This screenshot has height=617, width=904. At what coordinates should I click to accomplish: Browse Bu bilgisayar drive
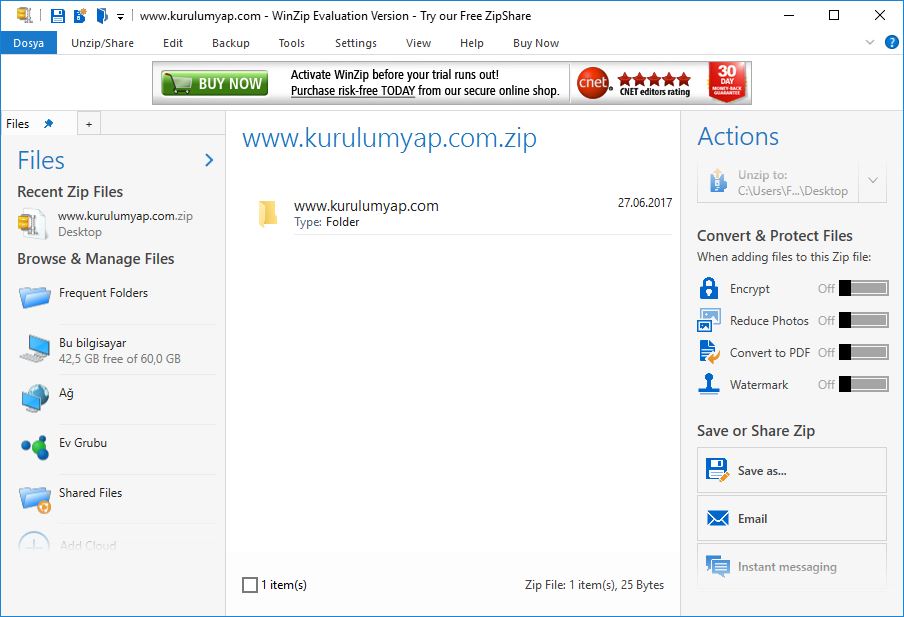tap(92, 343)
